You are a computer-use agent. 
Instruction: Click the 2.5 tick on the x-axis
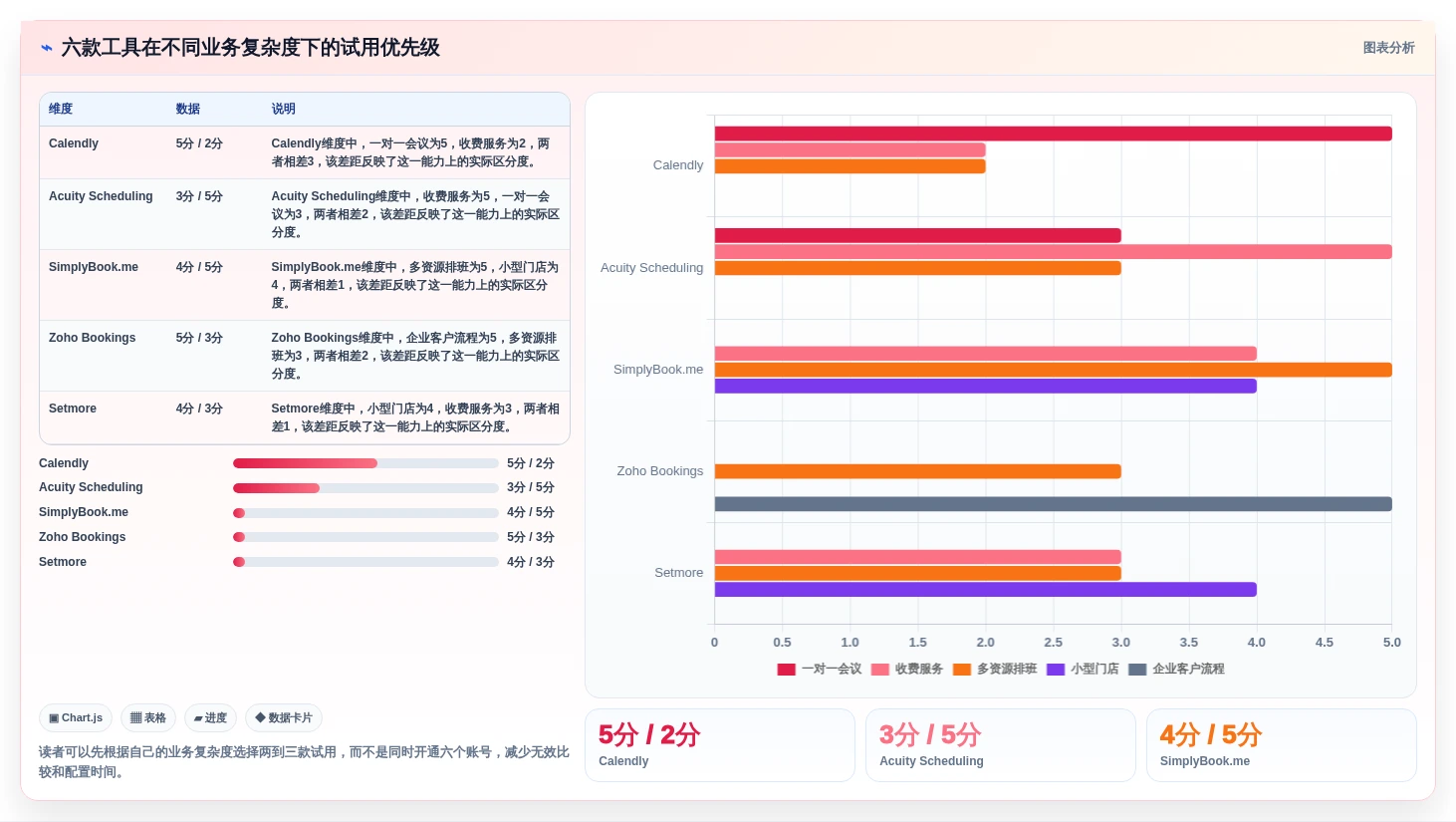click(1053, 643)
